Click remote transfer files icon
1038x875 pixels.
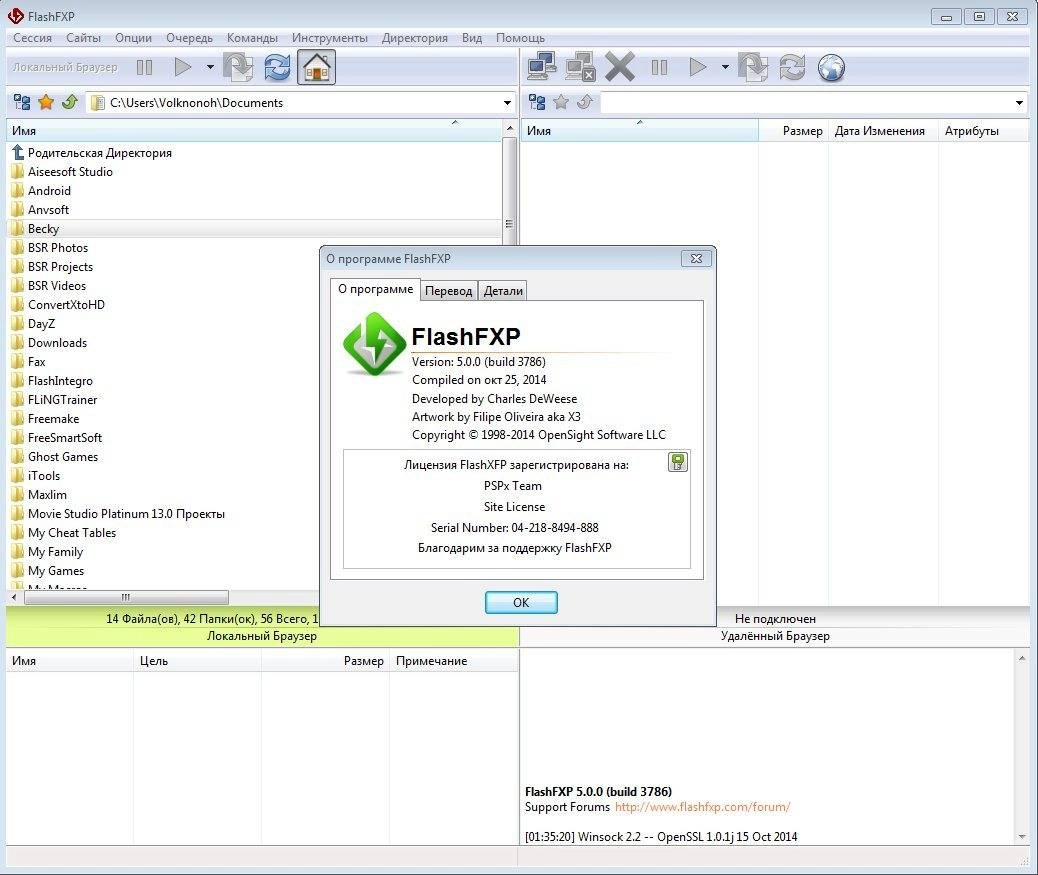[753, 67]
